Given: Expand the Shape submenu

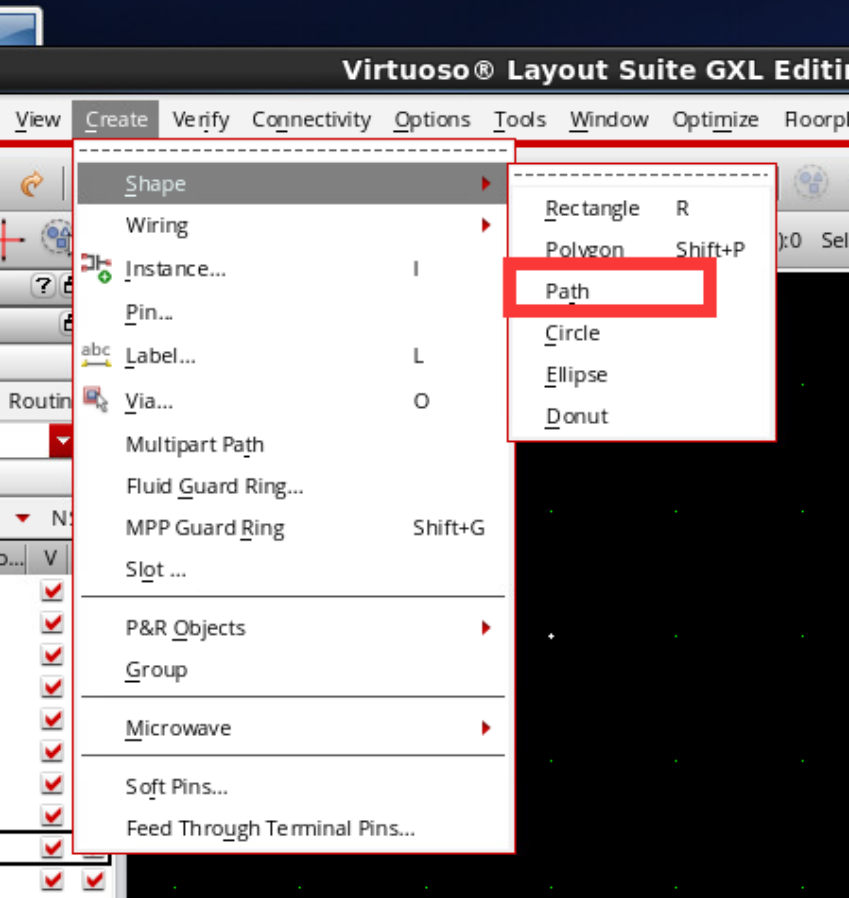Looking at the screenshot, I should 292,184.
